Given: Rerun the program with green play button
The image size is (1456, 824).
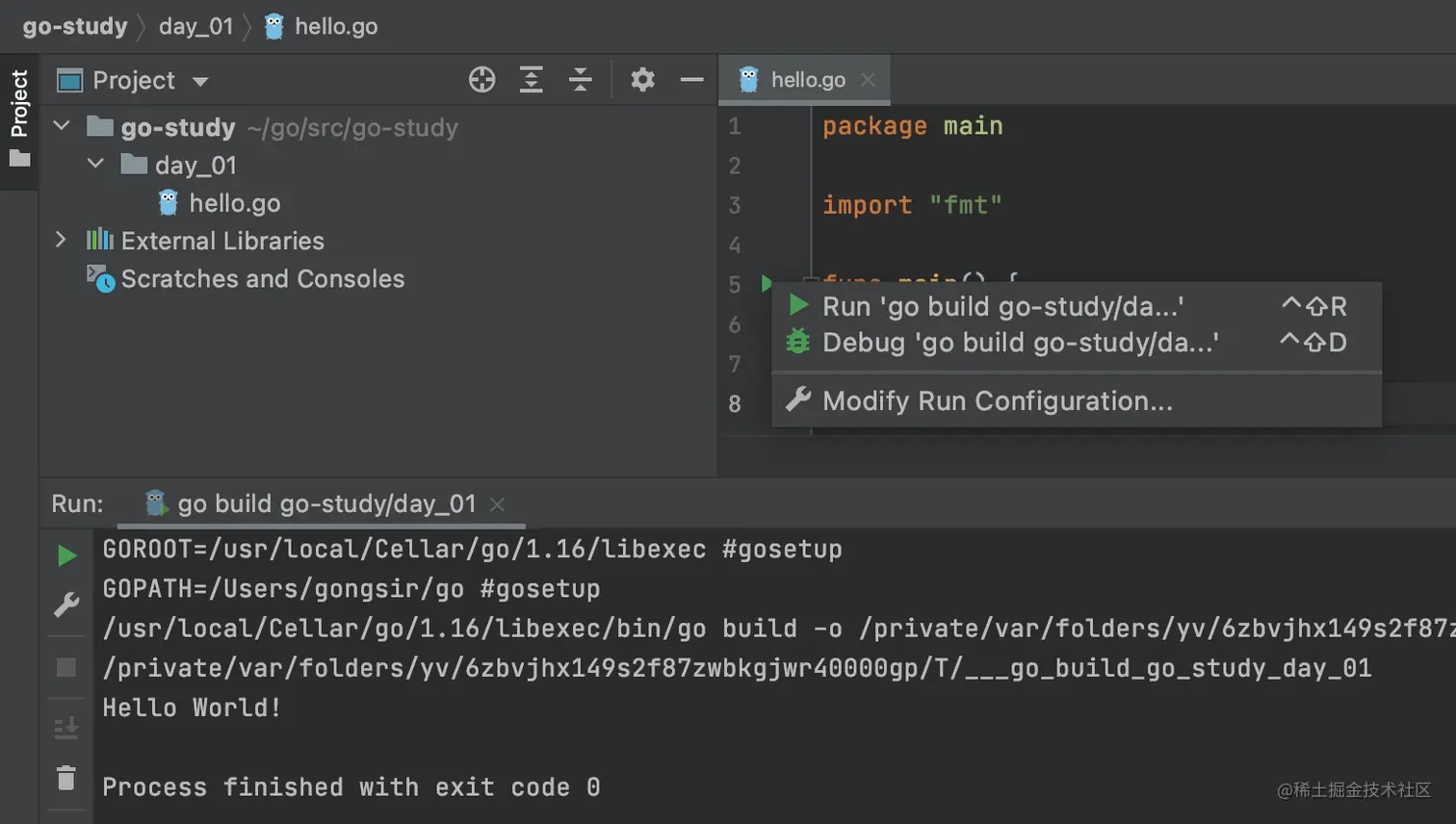Looking at the screenshot, I should (66, 555).
